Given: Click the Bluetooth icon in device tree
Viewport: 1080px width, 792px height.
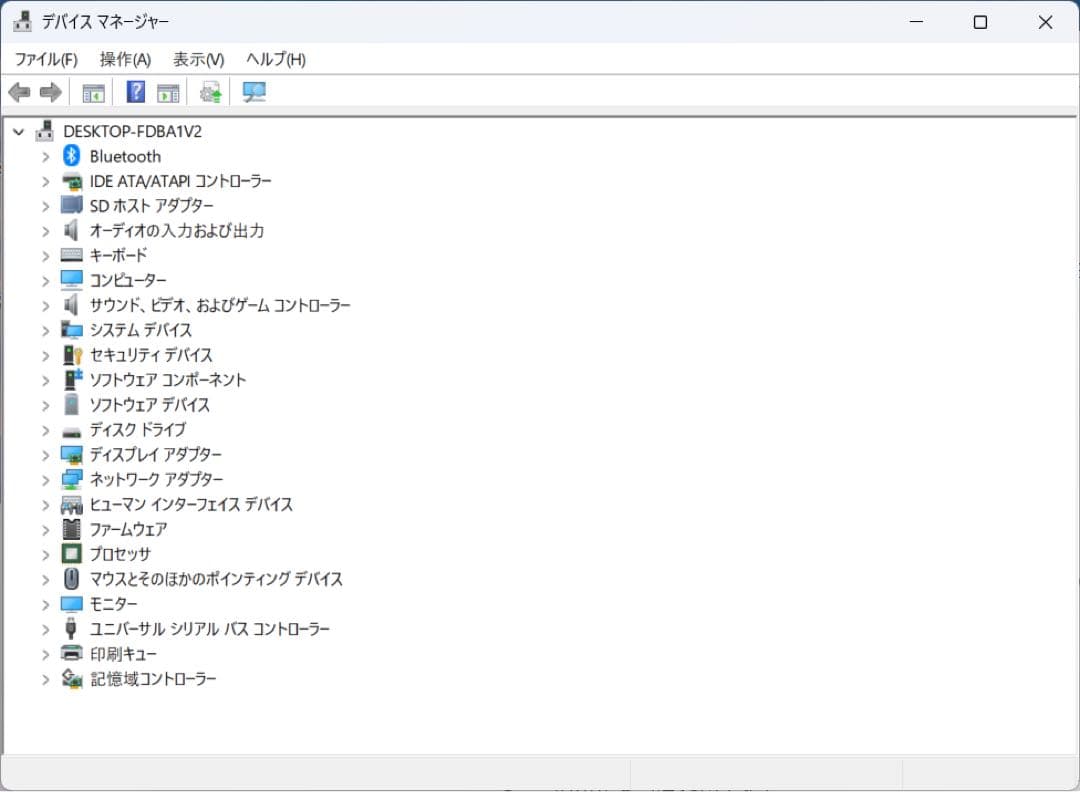Looking at the screenshot, I should [71, 156].
